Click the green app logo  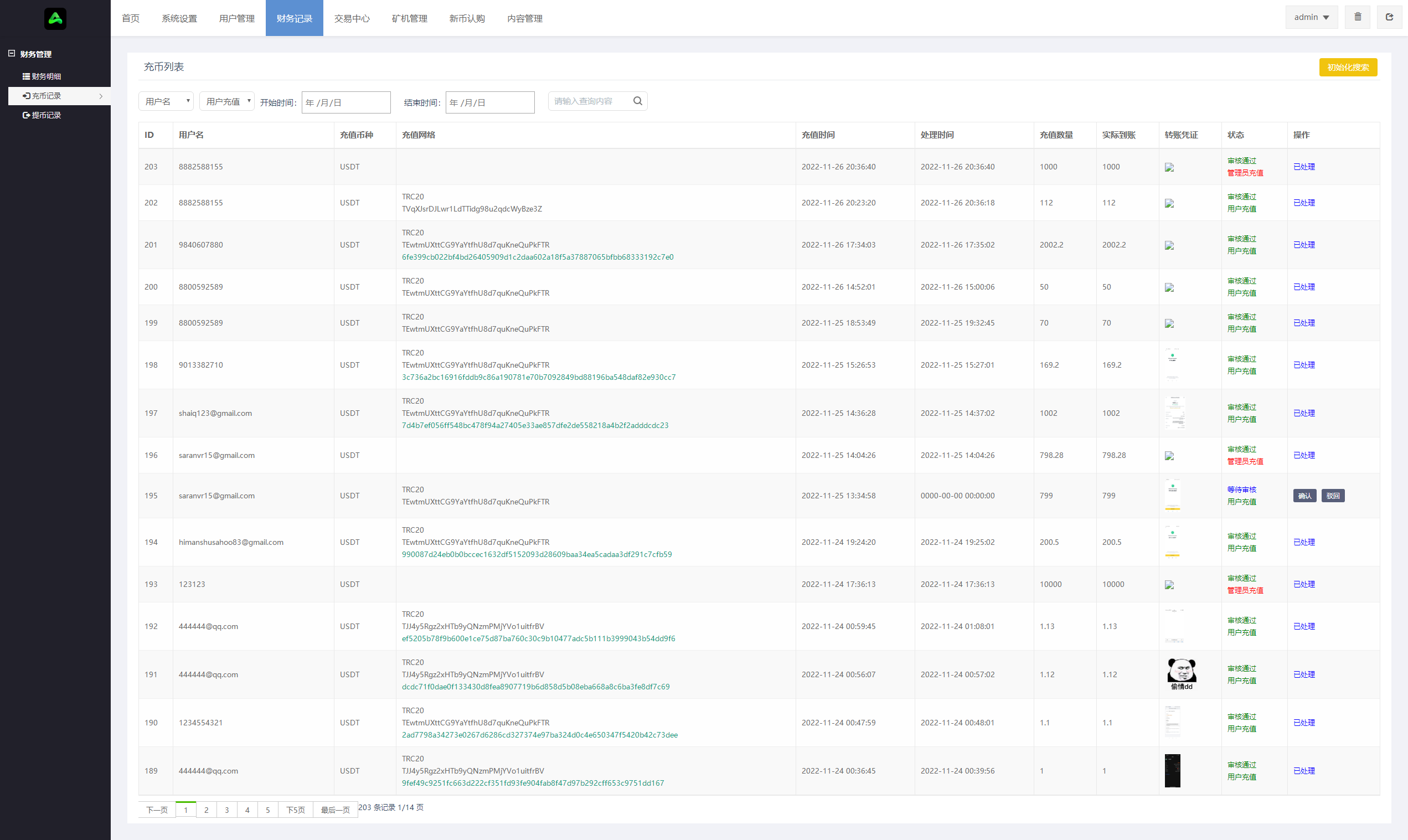(x=55, y=19)
